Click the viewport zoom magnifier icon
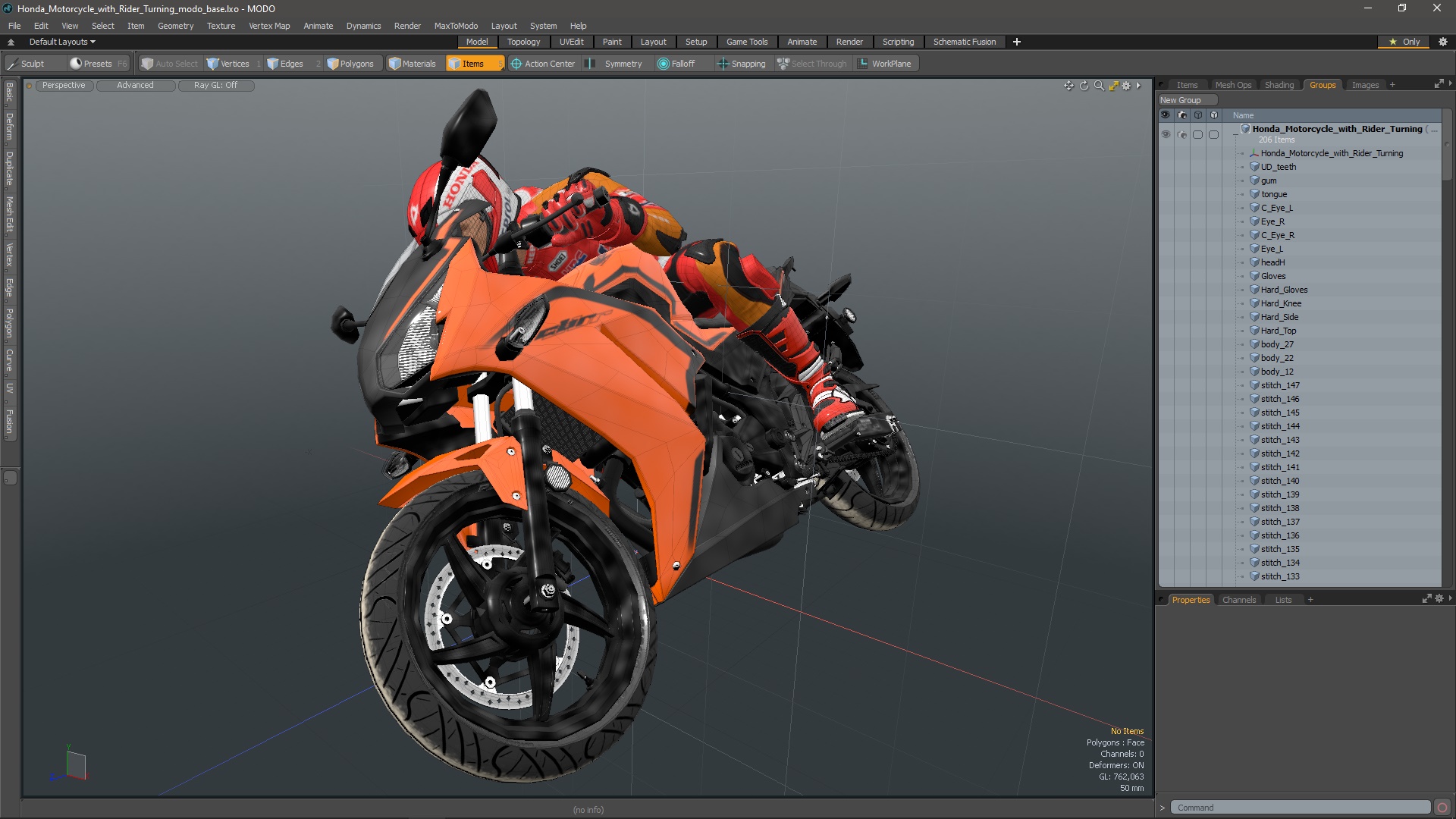 click(1099, 86)
